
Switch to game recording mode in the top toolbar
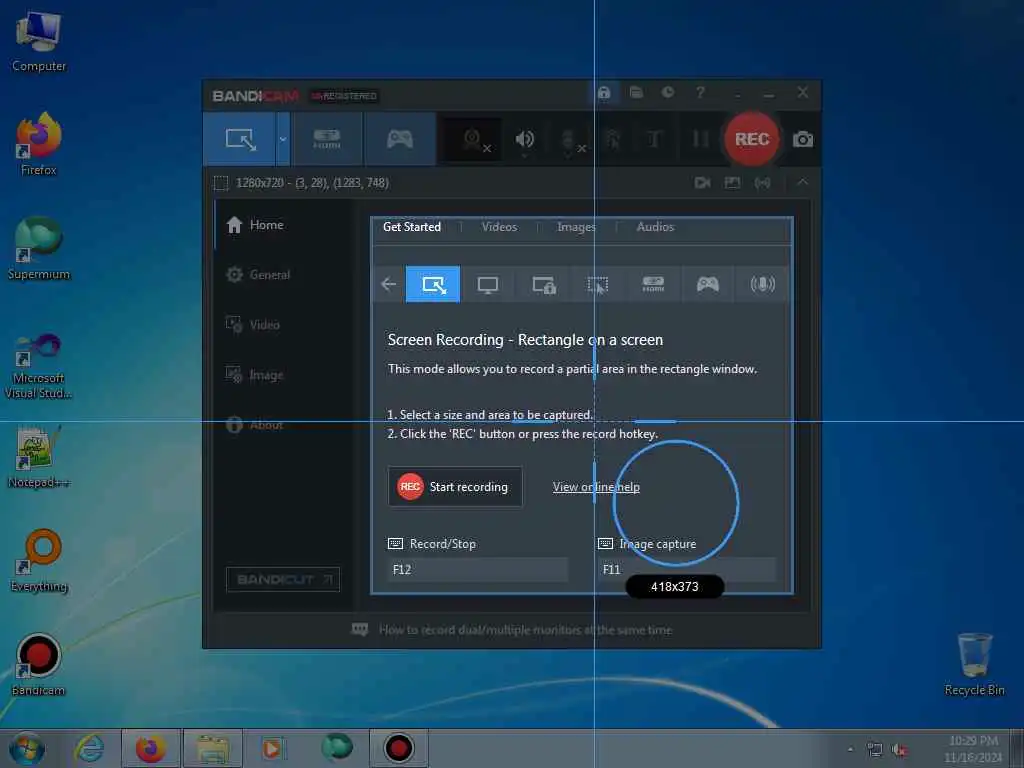pyautogui.click(x=400, y=138)
